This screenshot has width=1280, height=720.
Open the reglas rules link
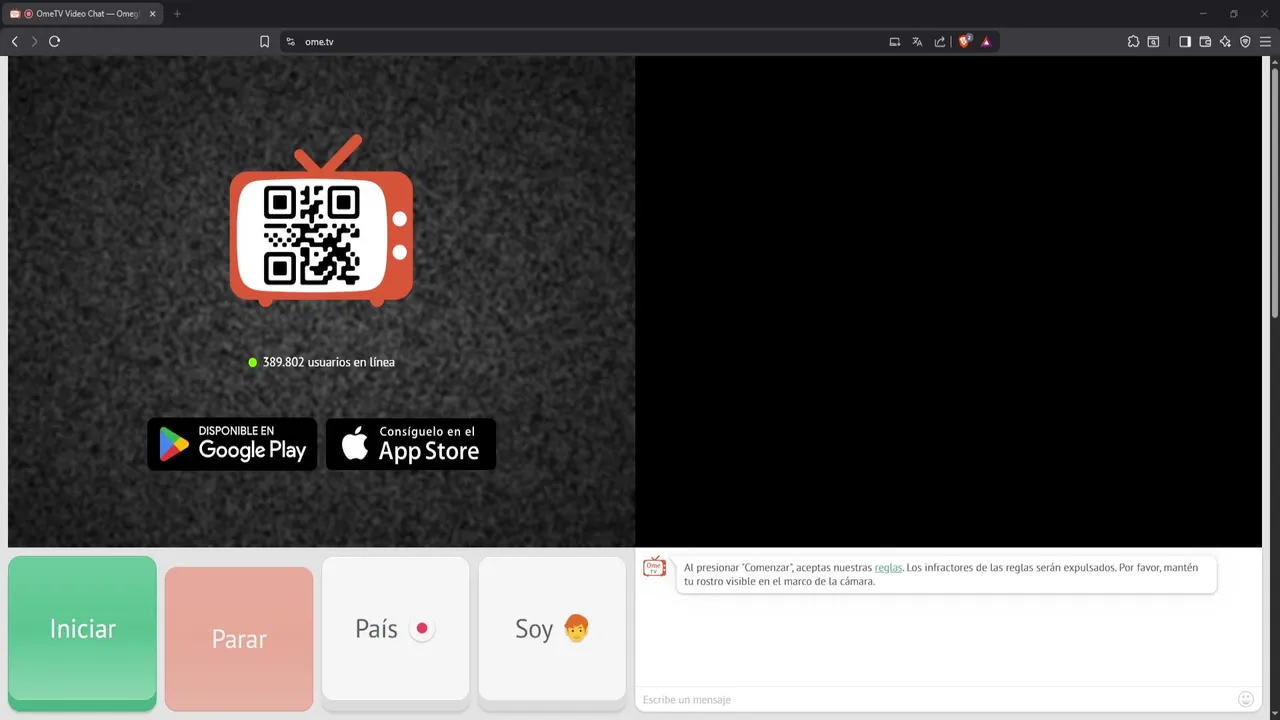point(888,568)
